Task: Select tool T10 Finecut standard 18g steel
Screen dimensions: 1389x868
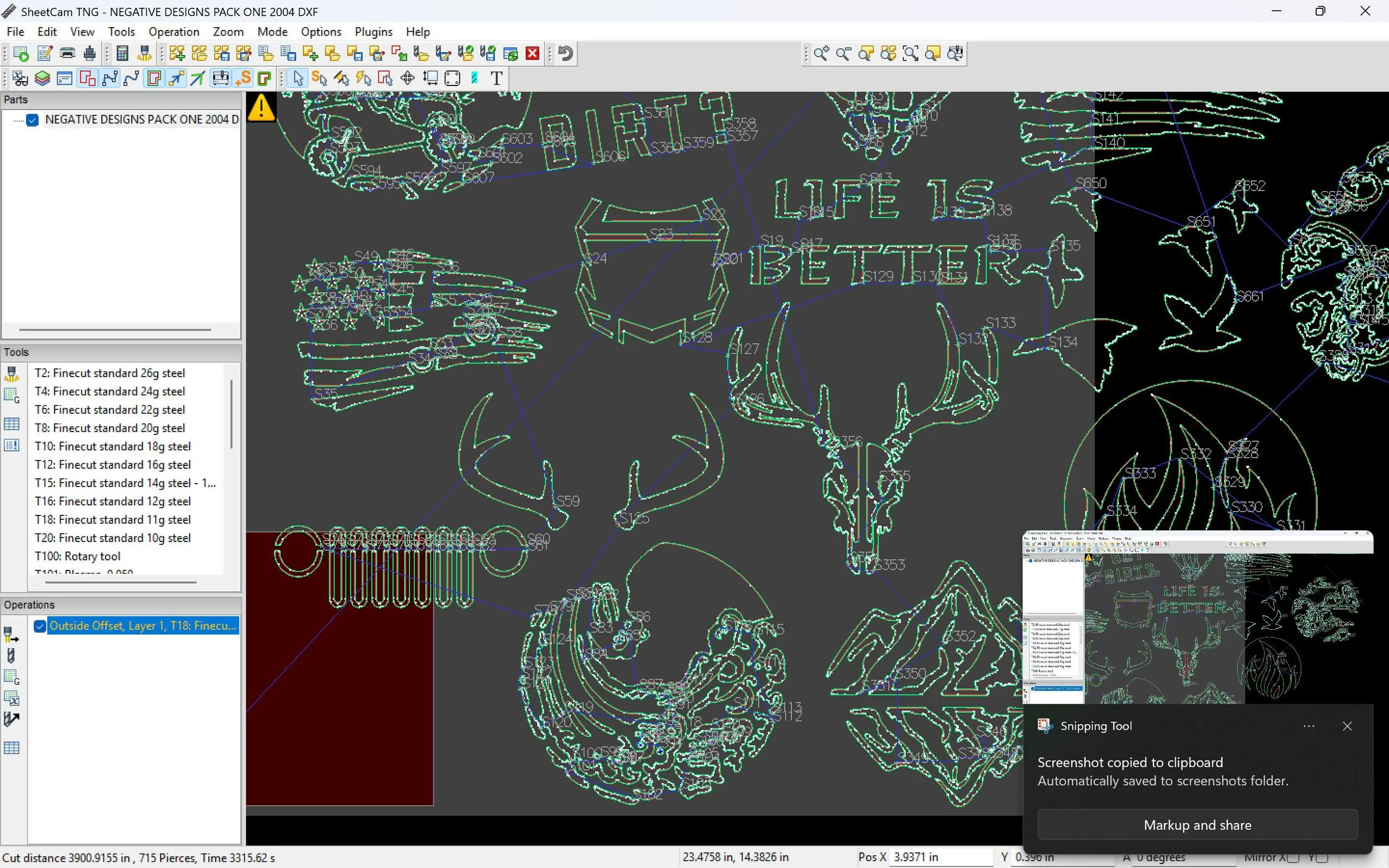Action: tap(113, 446)
